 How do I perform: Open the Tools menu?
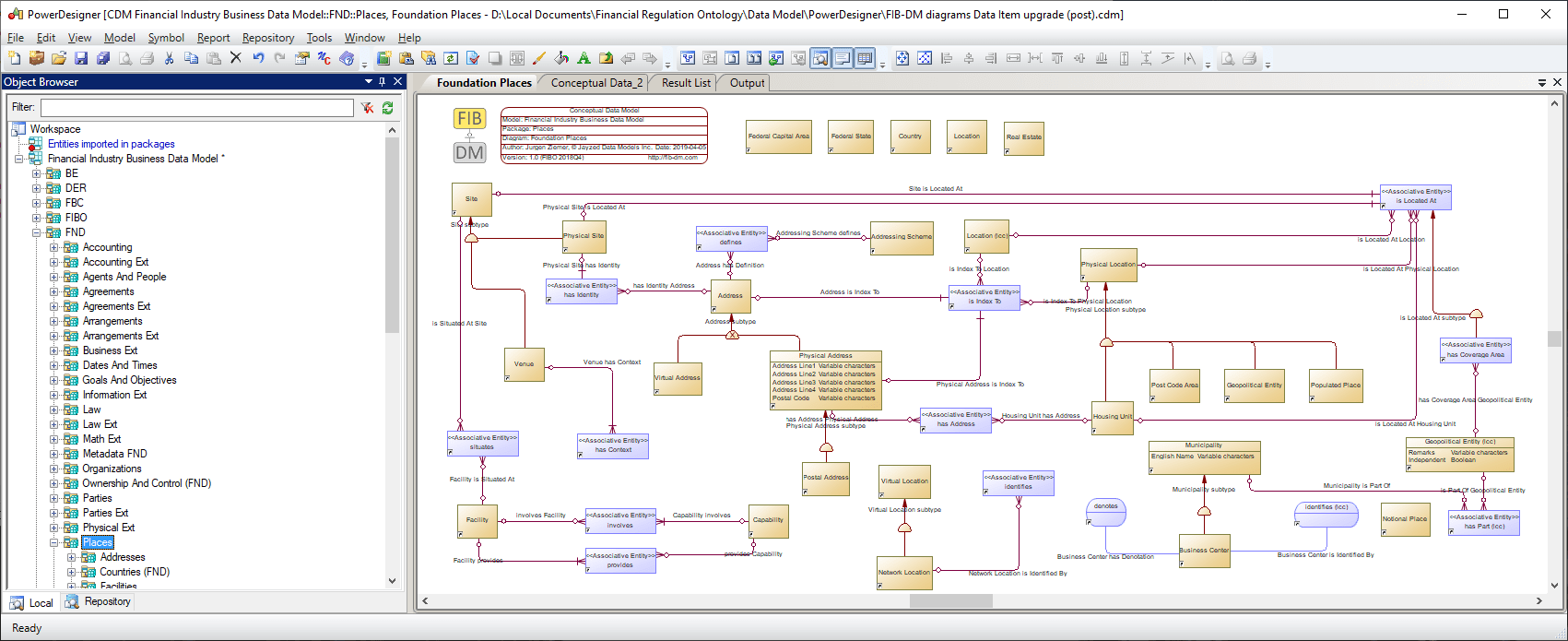[x=319, y=38]
